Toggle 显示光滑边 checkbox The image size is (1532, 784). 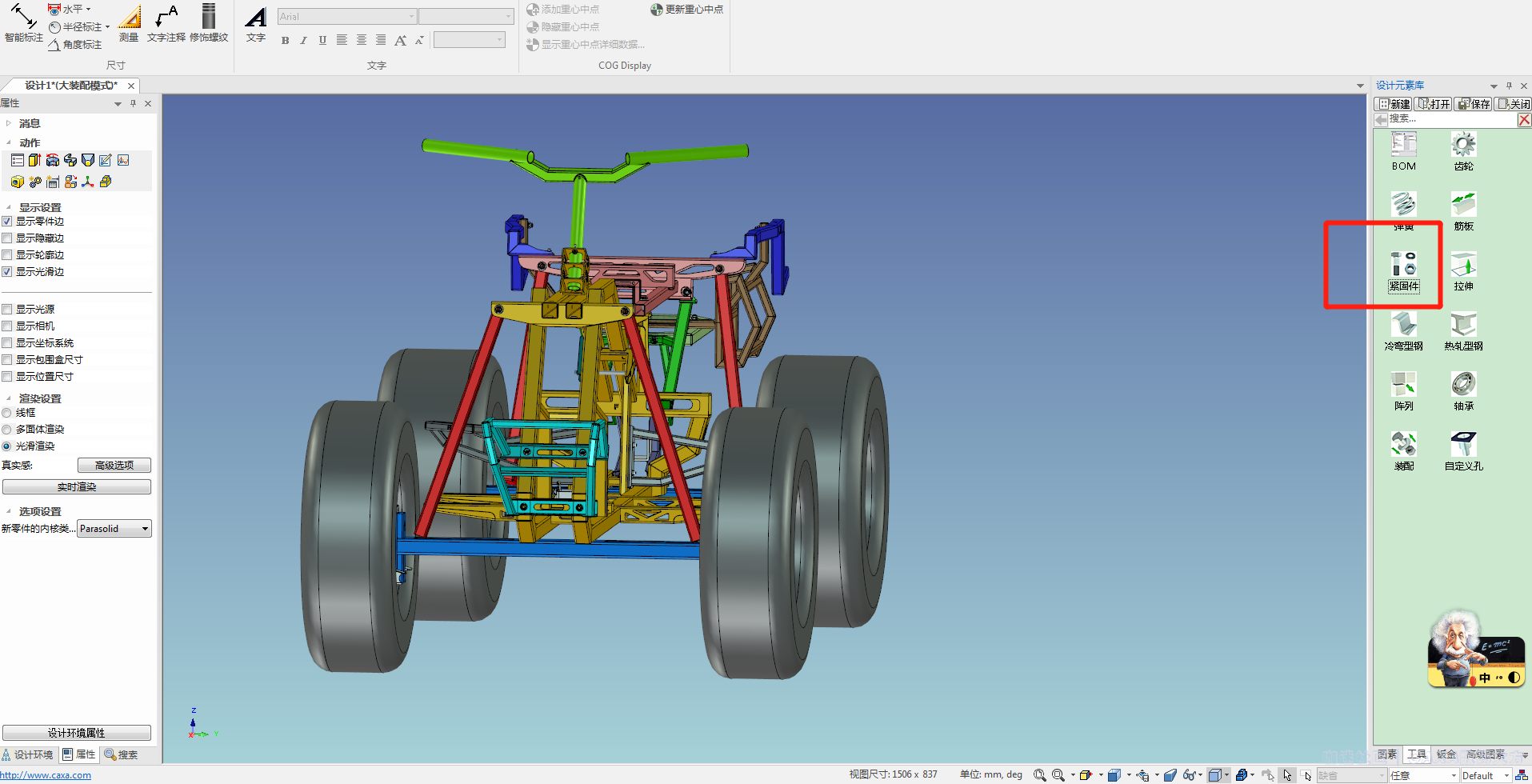7,272
